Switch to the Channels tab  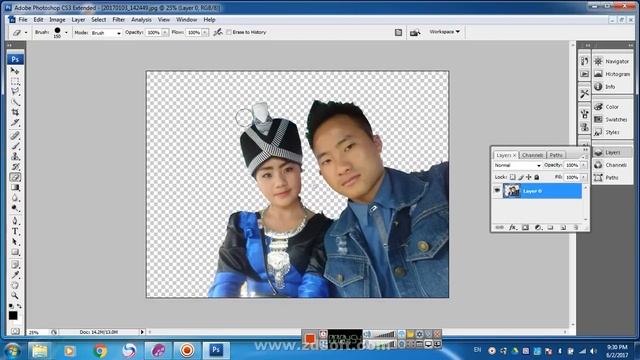pyautogui.click(x=533, y=155)
